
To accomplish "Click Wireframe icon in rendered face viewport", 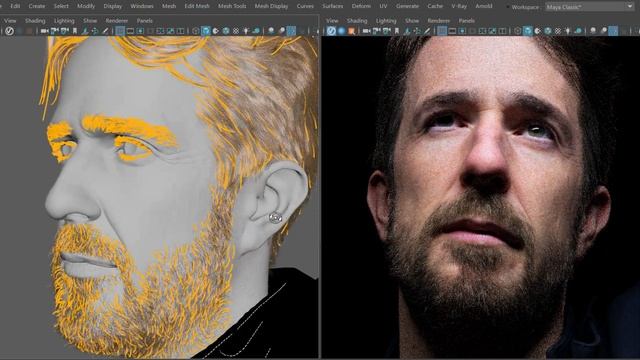I will coord(518,31).
